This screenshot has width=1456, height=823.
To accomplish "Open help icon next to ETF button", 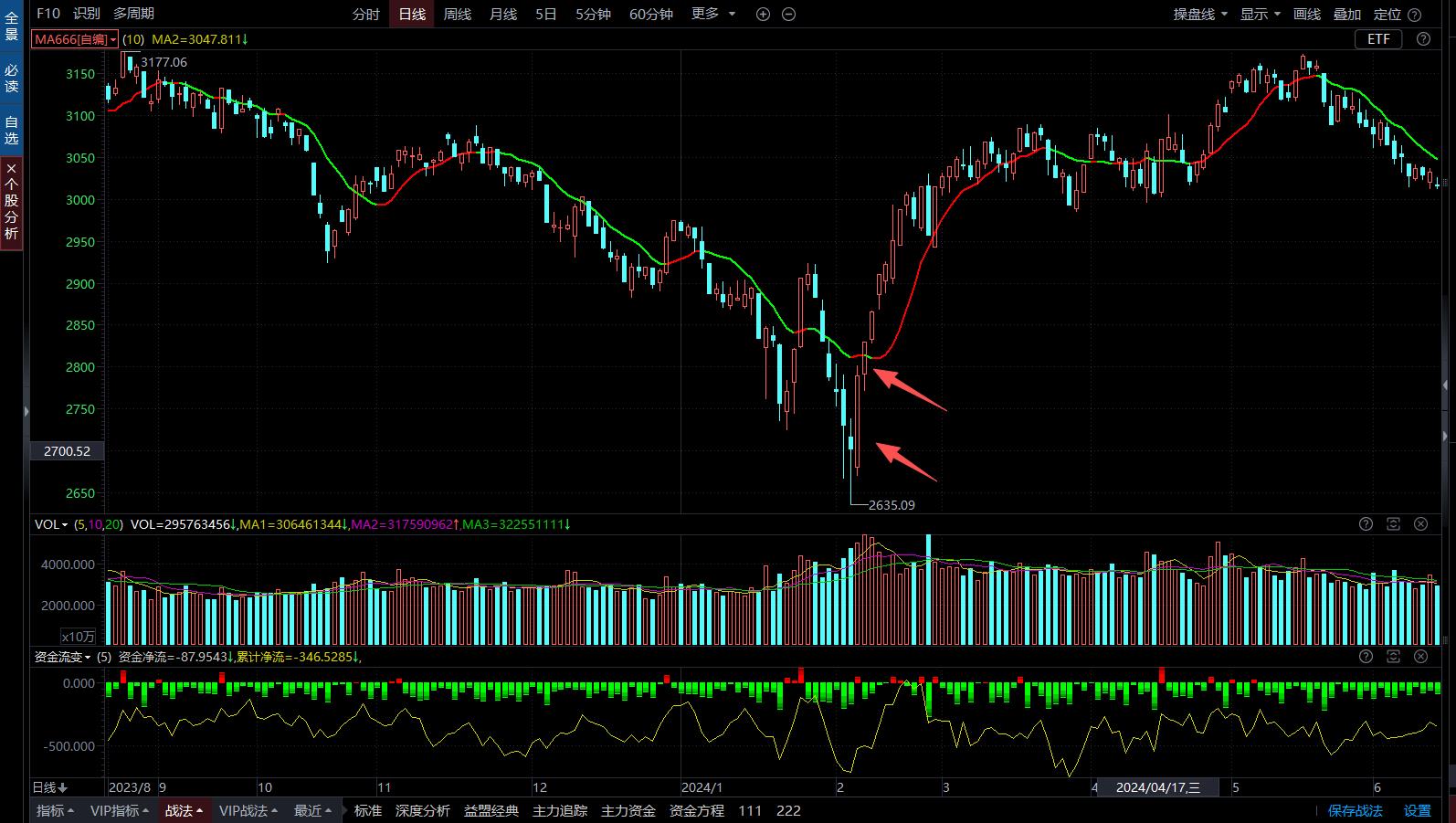I will coord(1423,38).
